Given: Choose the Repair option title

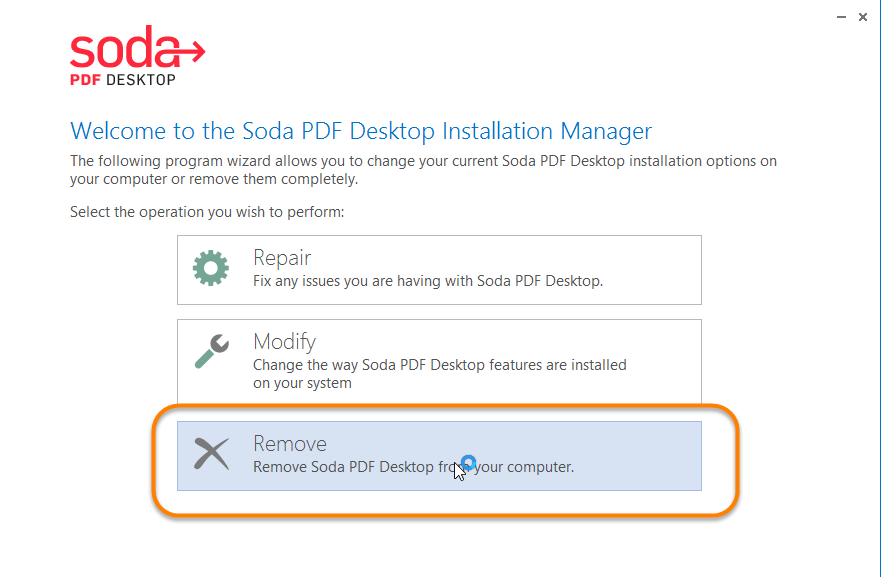Looking at the screenshot, I should (x=281, y=258).
